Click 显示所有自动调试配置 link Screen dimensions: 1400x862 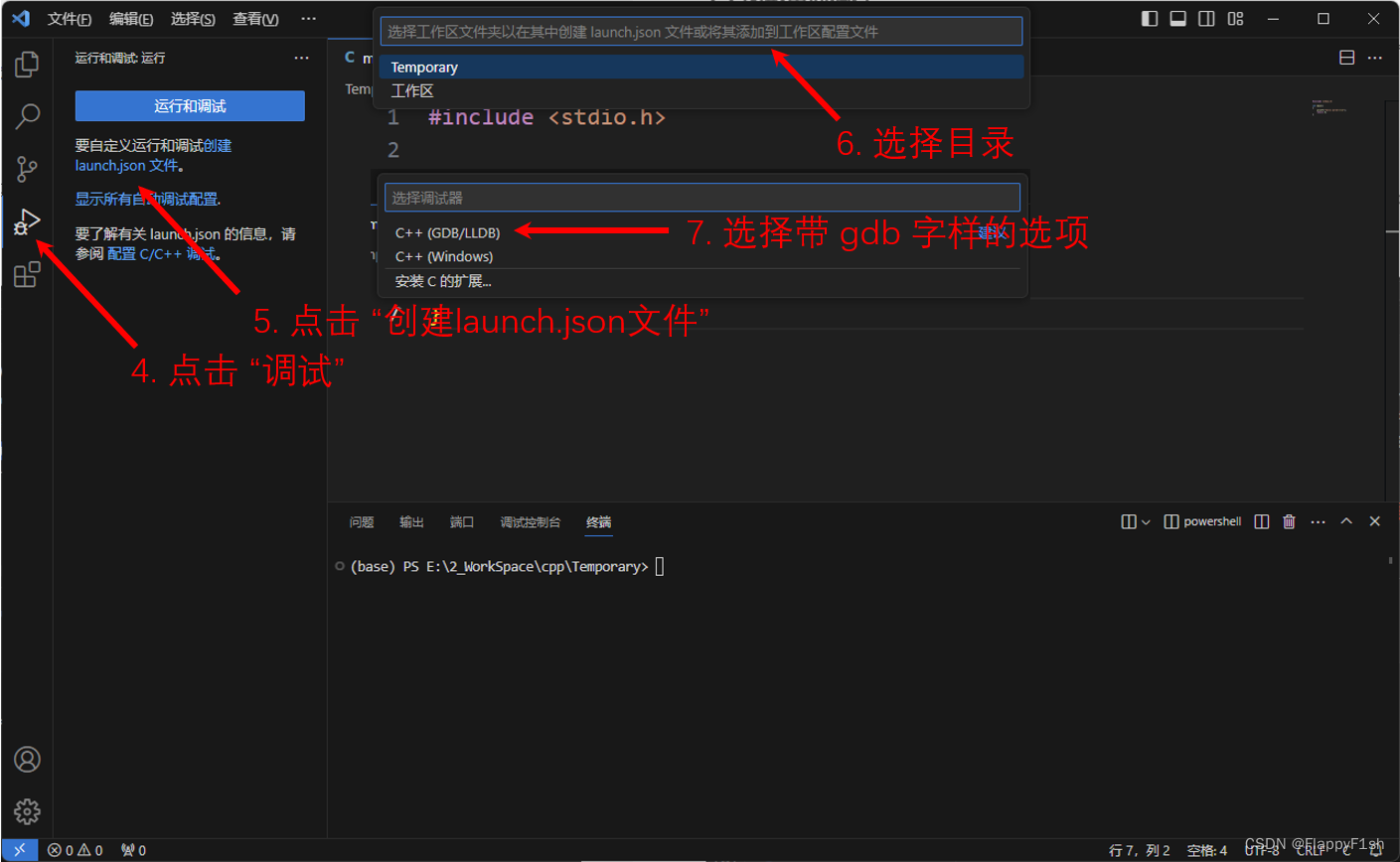pyautogui.click(x=148, y=199)
